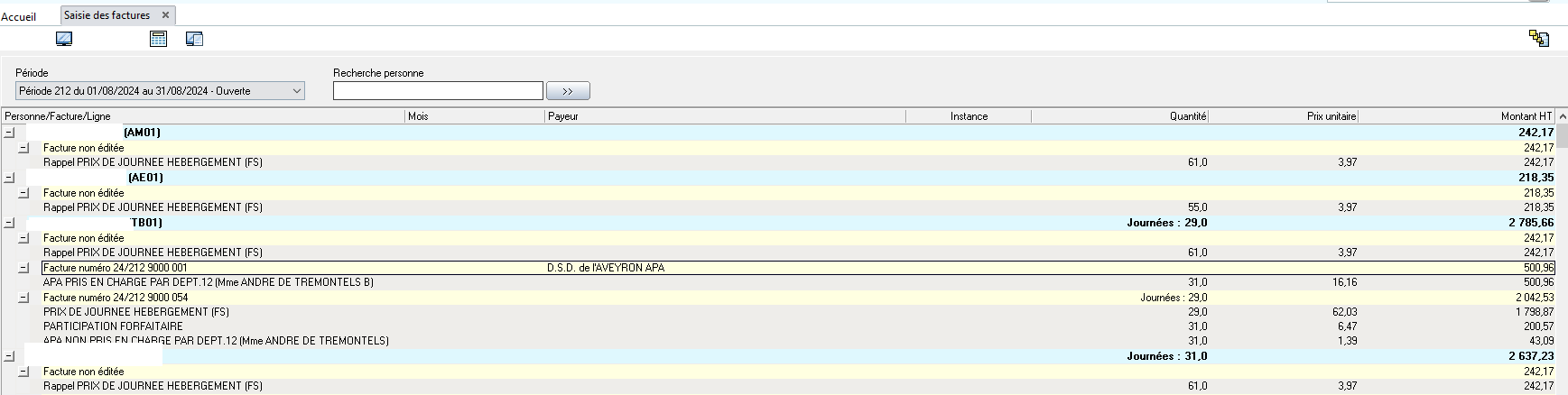
Task: Click the yellow hierarchy document icon at far right
Action: 1539,38
